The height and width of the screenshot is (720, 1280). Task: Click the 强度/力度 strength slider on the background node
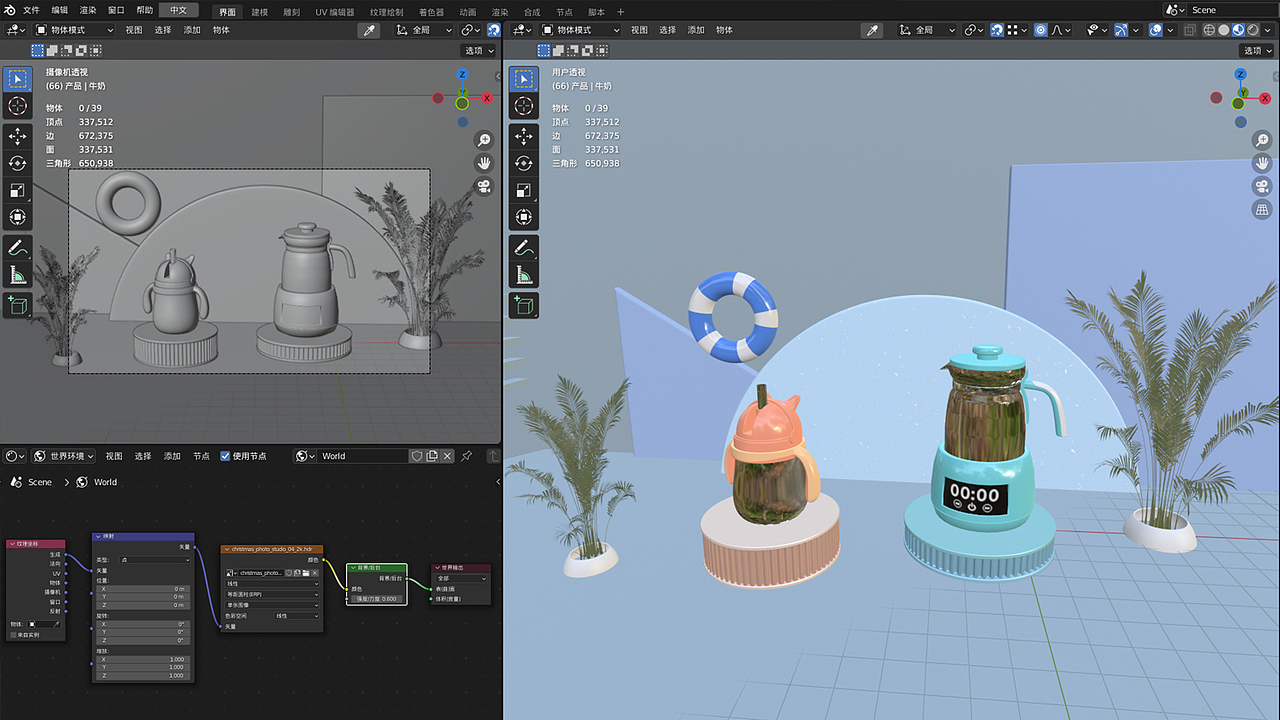pos(375,597)
